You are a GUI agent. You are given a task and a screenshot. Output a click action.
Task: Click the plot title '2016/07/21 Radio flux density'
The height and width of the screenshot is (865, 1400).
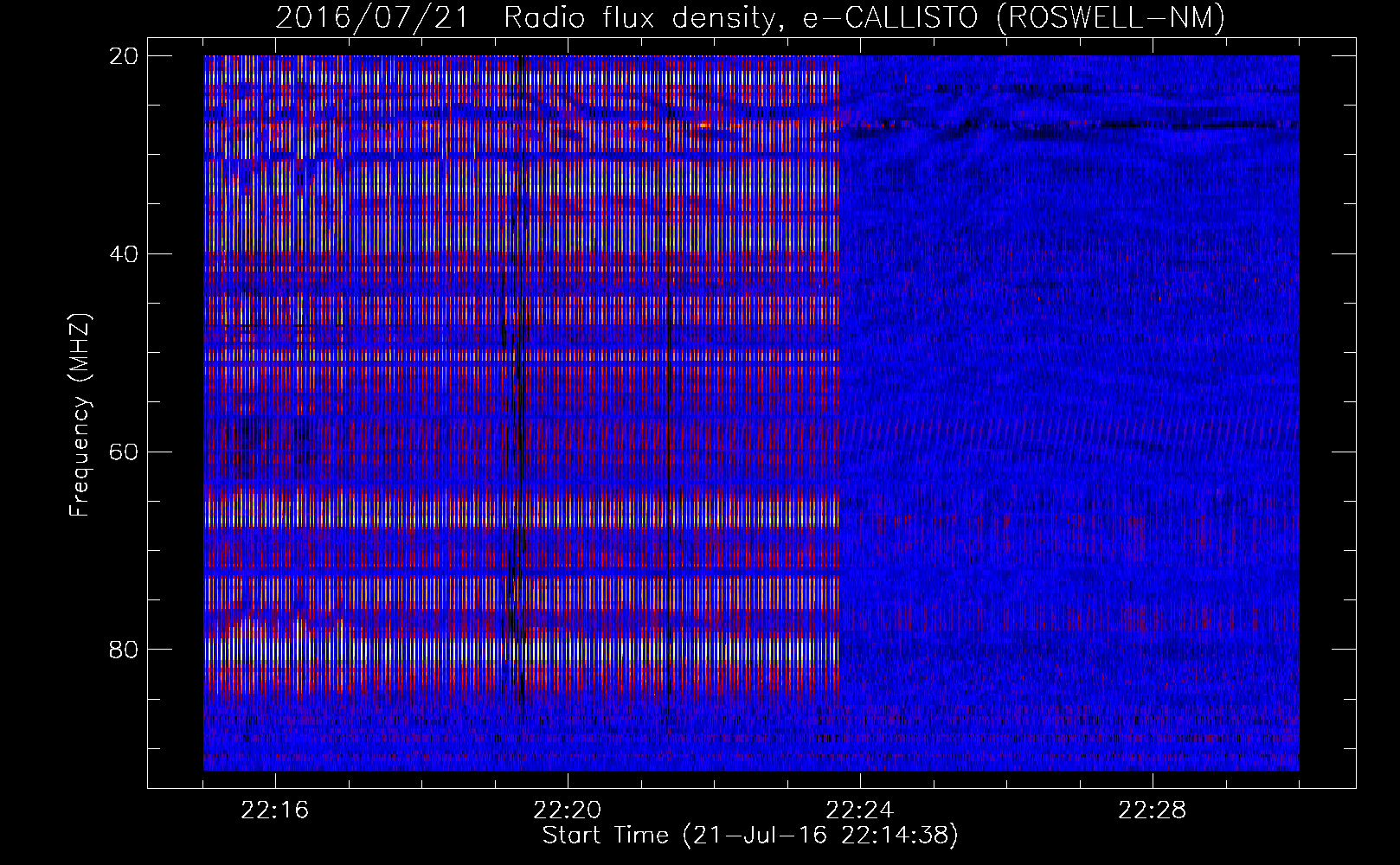click(750, 17)
